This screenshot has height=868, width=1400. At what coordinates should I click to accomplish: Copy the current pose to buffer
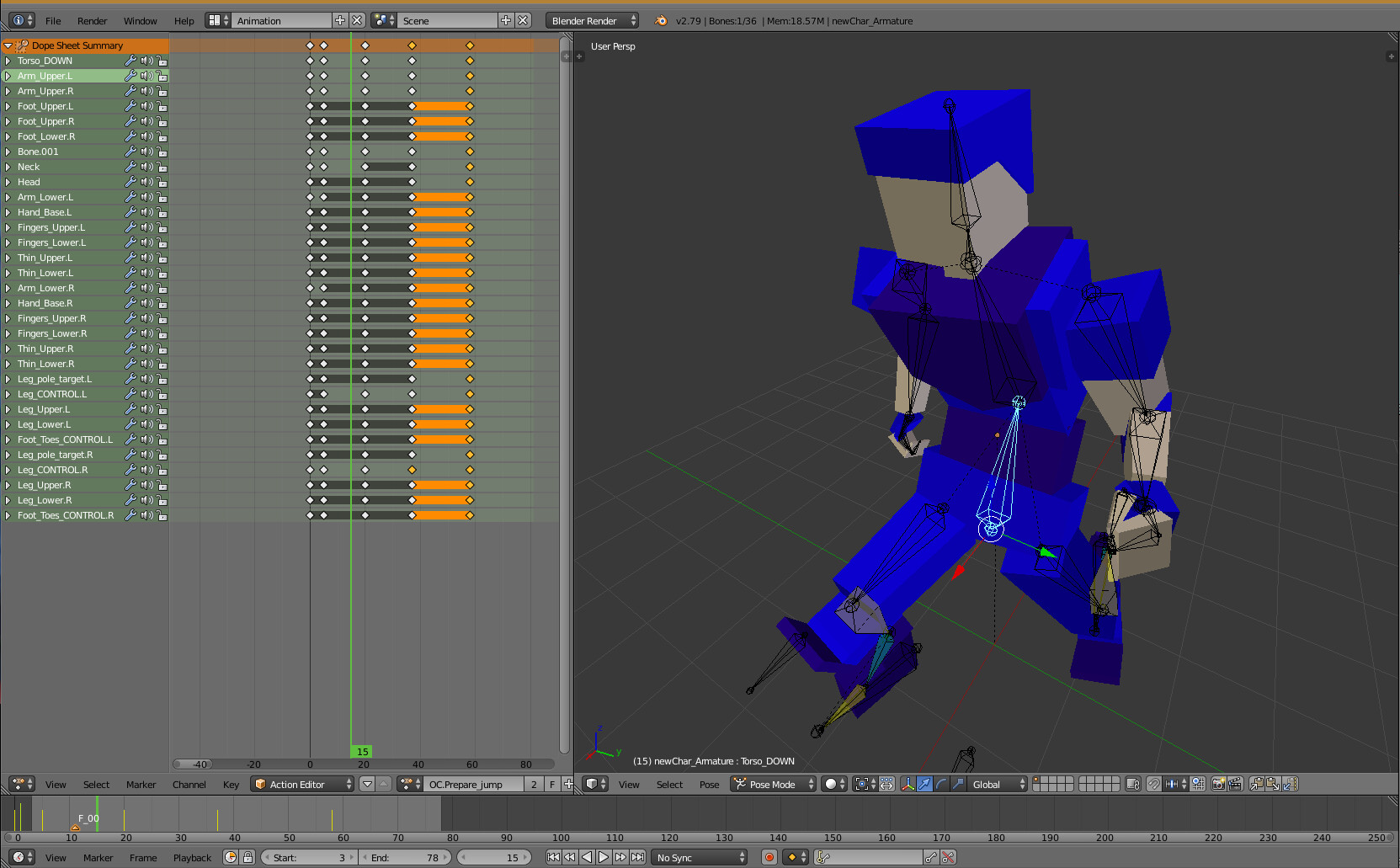click(x=1256, y=784)
